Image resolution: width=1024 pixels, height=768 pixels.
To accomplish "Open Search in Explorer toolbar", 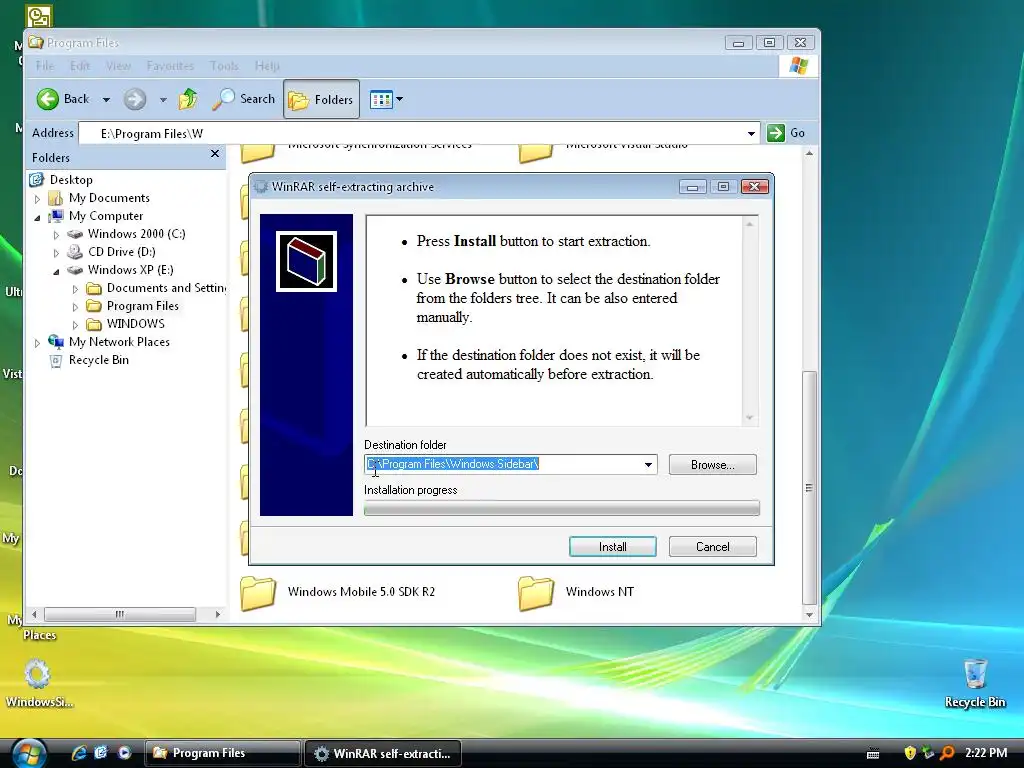I will tap(244, 99).
